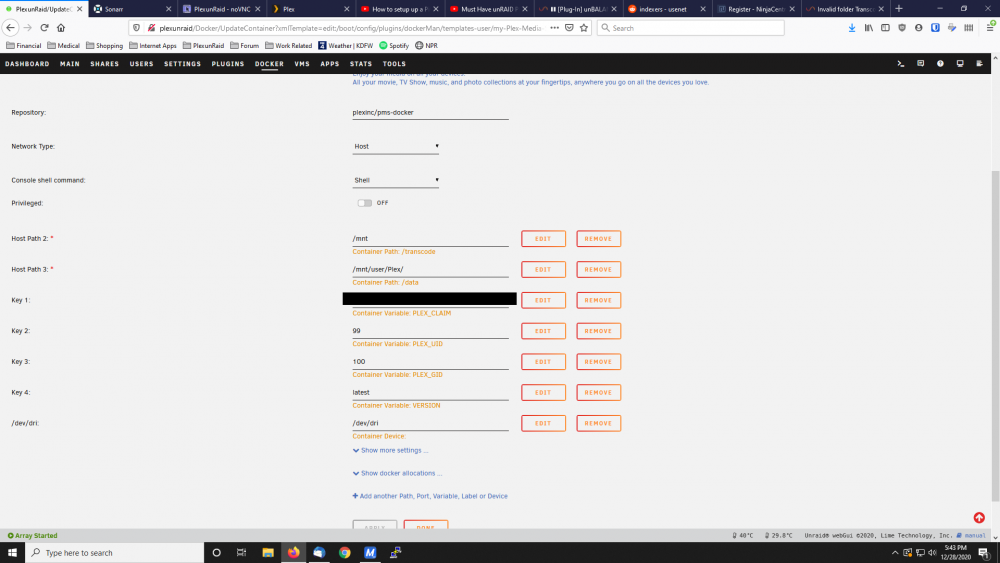Show the Firefox sidebar icon
This screenshot has width=1000, height=563.
[x=885, y=28]
